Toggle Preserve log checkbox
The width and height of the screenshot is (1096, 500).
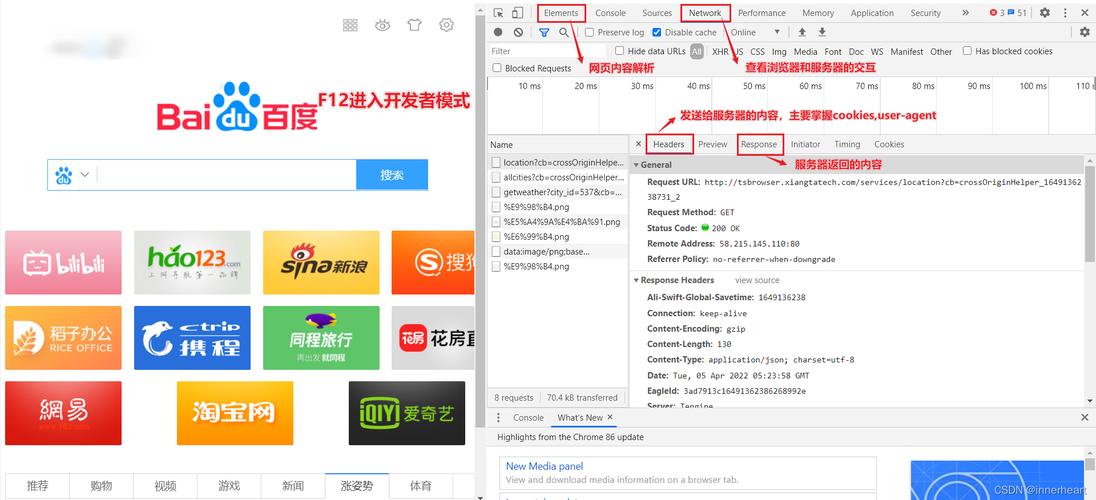(589, 32)
